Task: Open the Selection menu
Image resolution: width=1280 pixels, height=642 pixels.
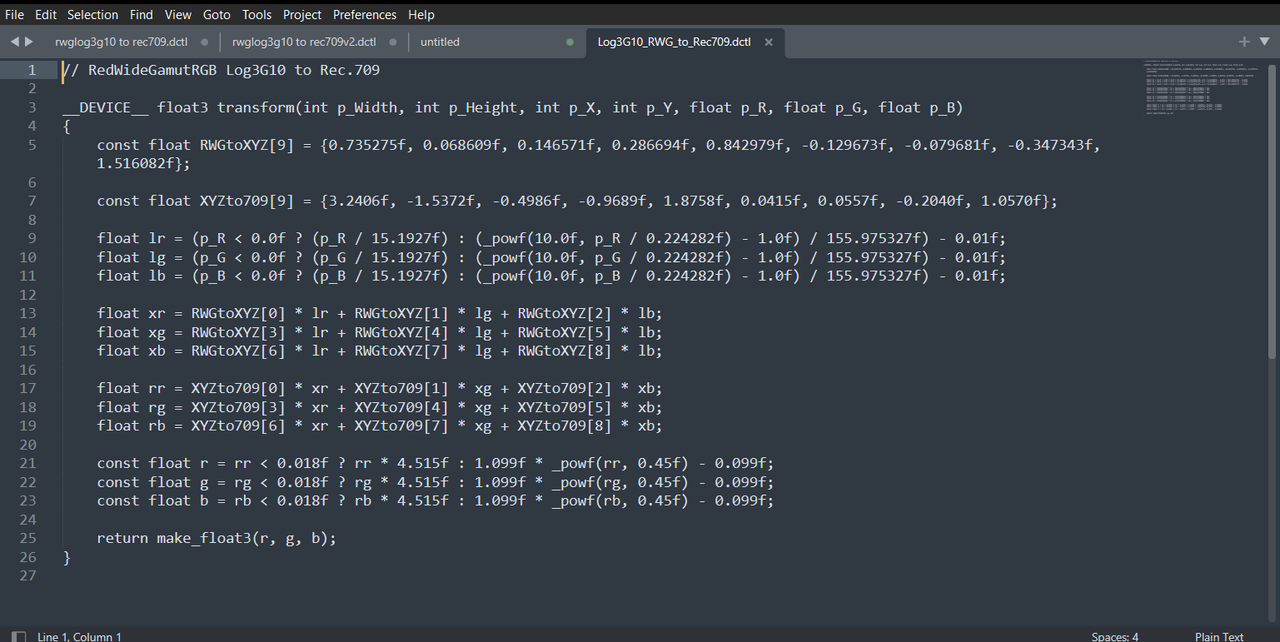Action: click(93, 15)
